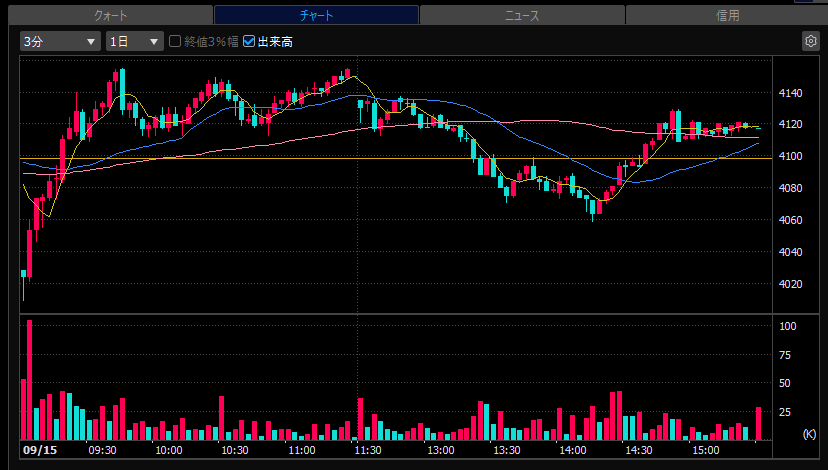Click the 3分 dropdown arrow
828x470 pixels.
(91, 42)
